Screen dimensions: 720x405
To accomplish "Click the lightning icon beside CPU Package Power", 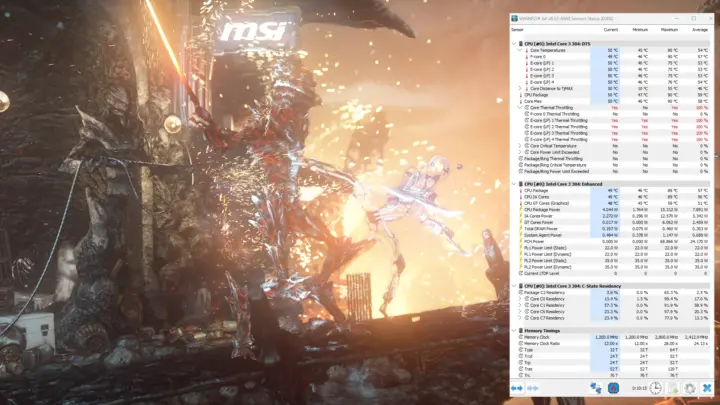I will 521,209.
